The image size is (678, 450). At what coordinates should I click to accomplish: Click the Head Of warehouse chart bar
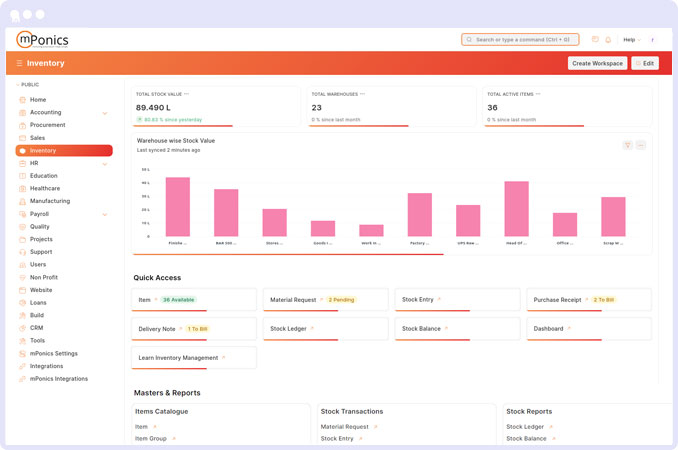point(516,209)
